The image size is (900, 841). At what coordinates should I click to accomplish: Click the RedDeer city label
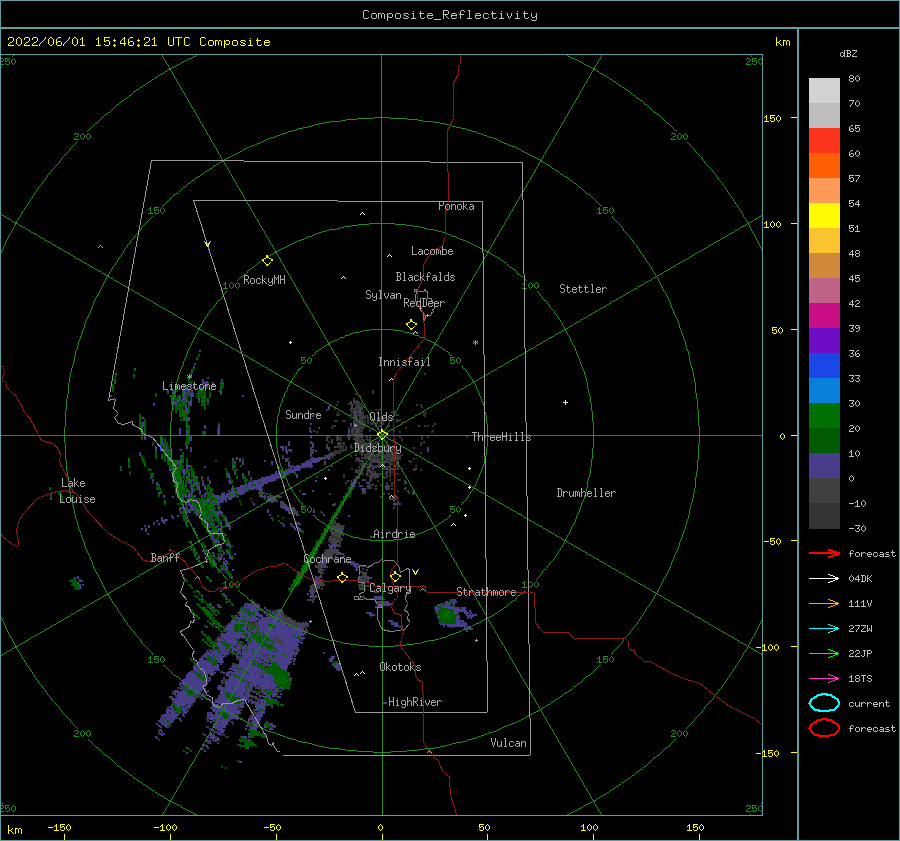point(424,303)
